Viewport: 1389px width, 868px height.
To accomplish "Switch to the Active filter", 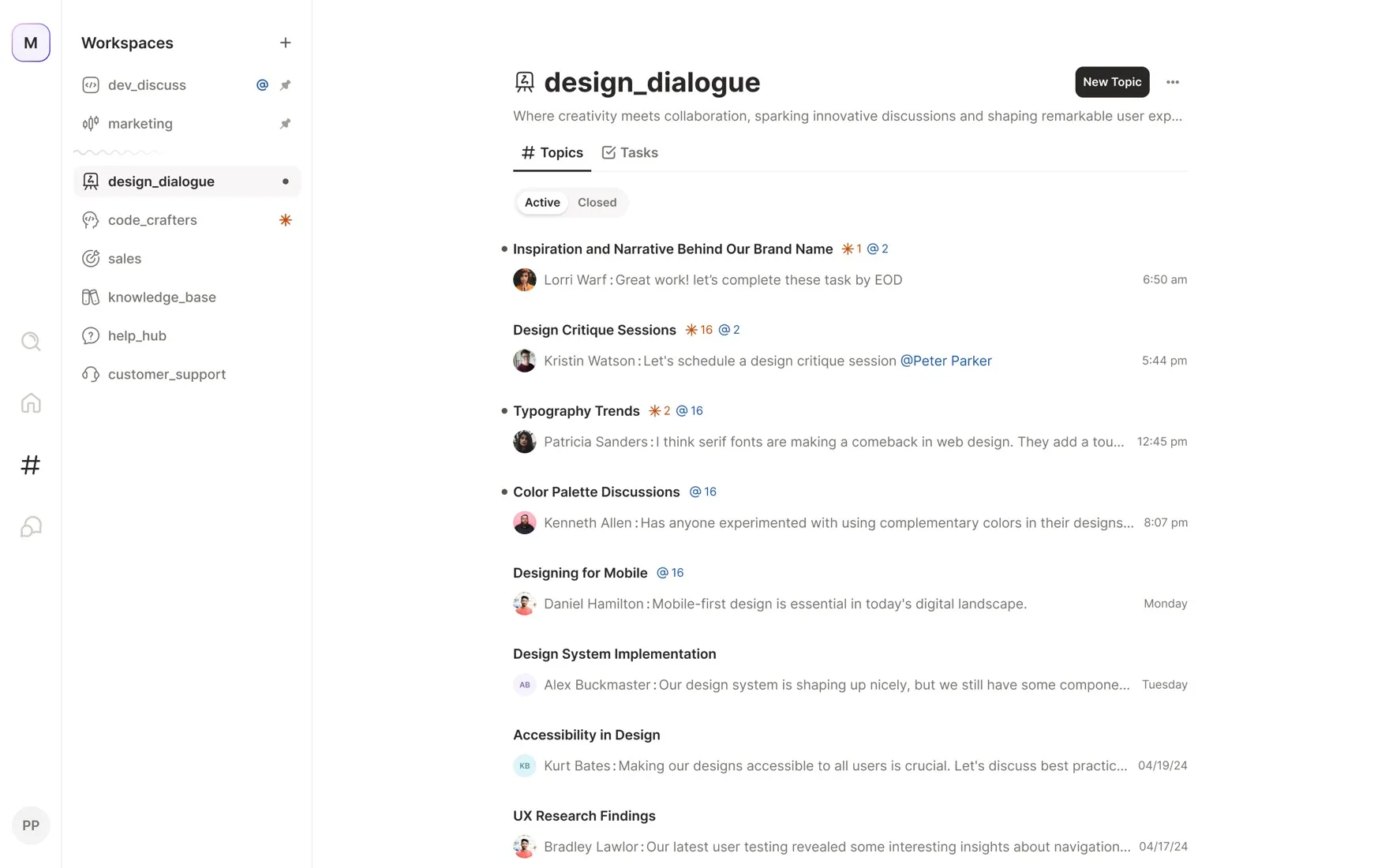I will point(542,203).
